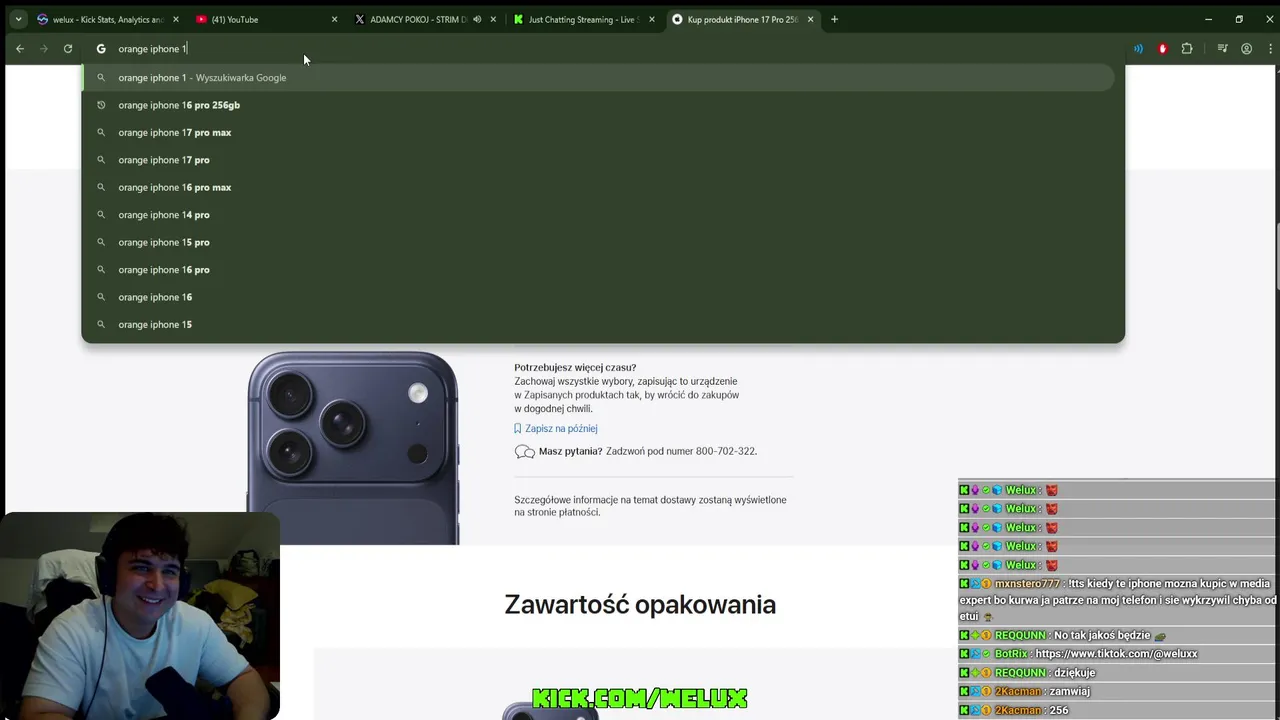The width and height of the screenshot is (1280, 720).
Task: Close the YouTube tab
Action: pyautogui.click(x=334, y=19)
